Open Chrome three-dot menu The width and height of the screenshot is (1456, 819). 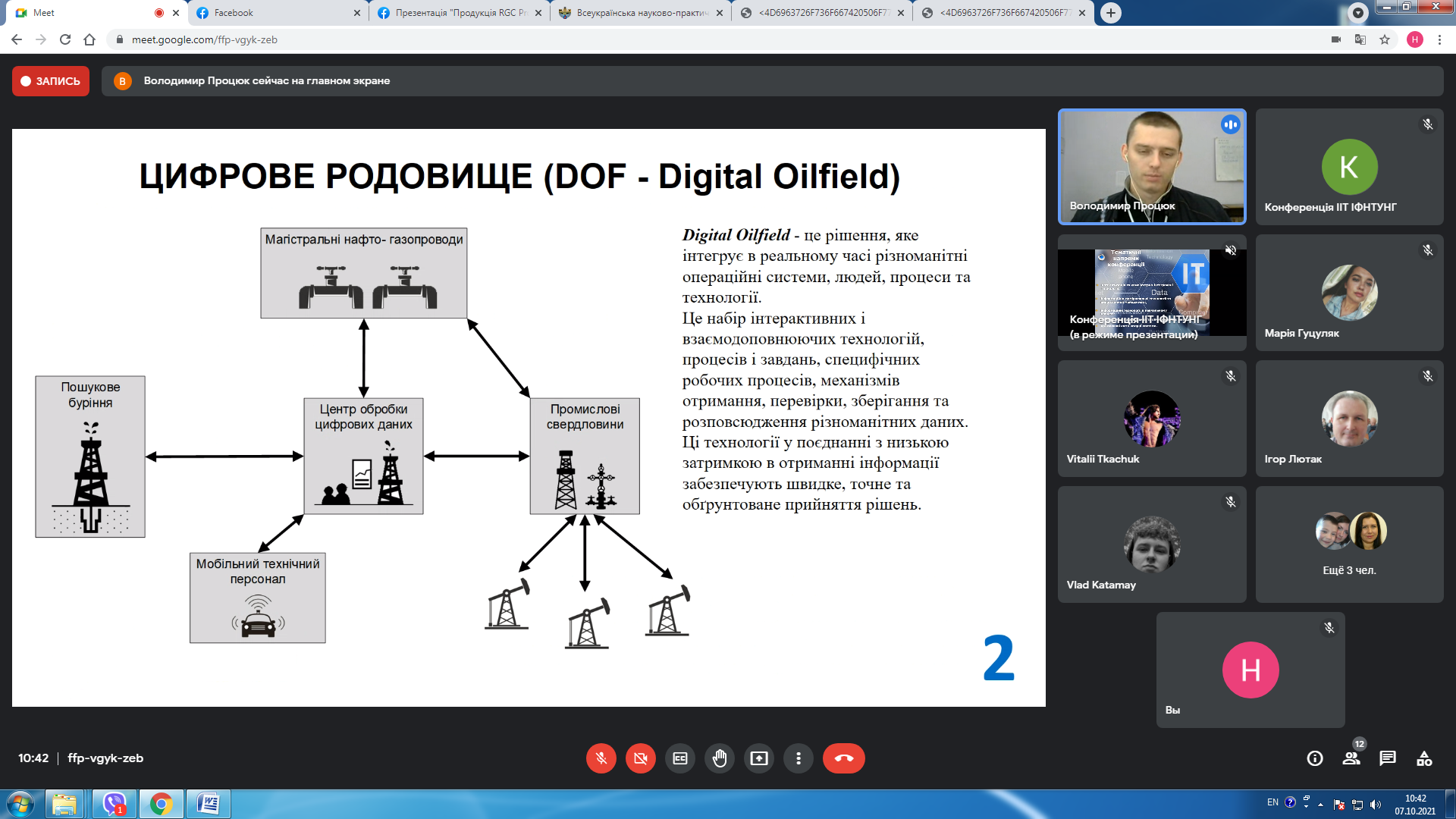click(x=1439, y=39)
